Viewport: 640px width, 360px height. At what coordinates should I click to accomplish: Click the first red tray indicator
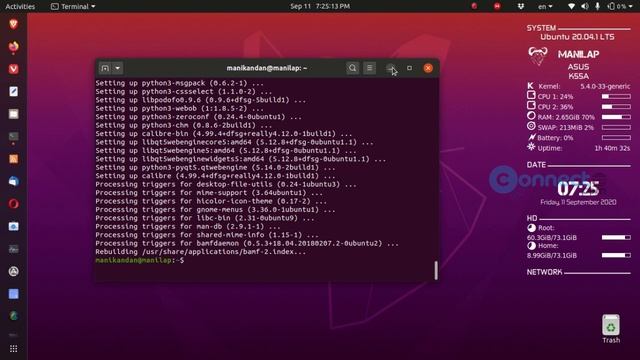tap(474, 6)
